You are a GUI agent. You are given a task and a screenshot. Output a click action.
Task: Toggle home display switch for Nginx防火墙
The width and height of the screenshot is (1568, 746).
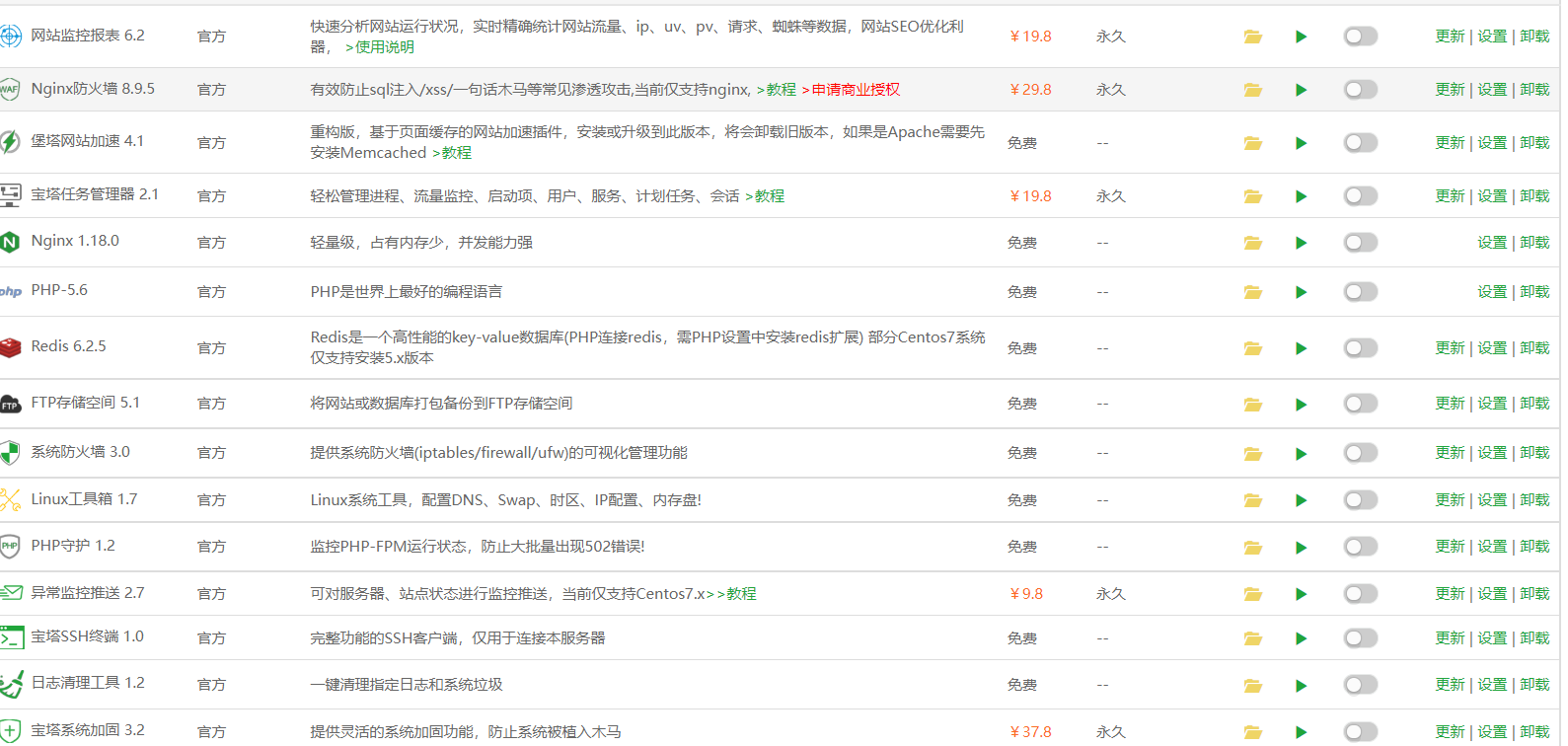(x=1360, y=90)
